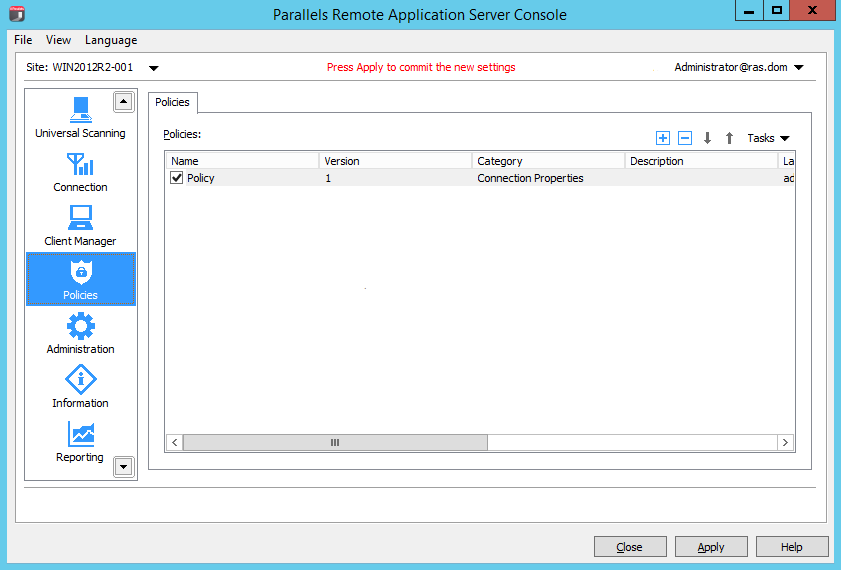841x570 pixels.
Task: Open the Administration category
Action: coord(80,334)
